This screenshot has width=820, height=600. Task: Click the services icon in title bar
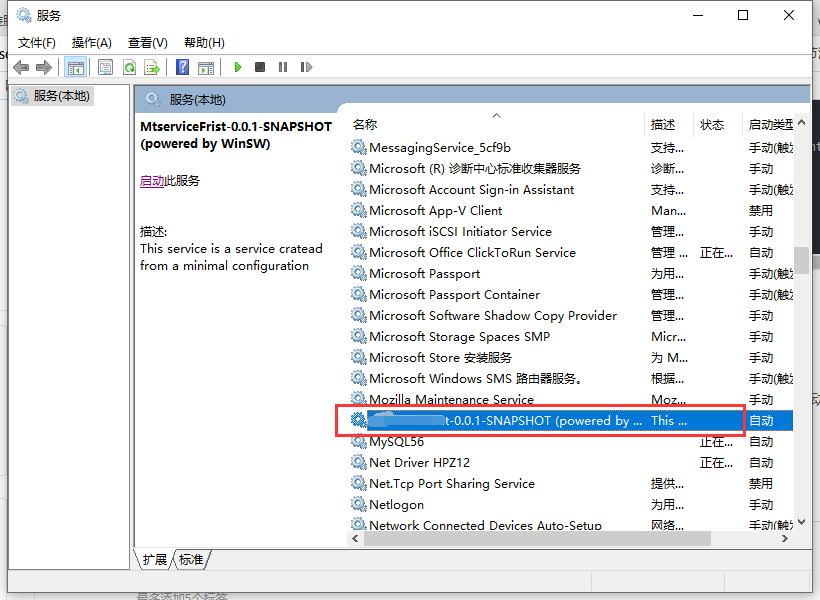24,15
